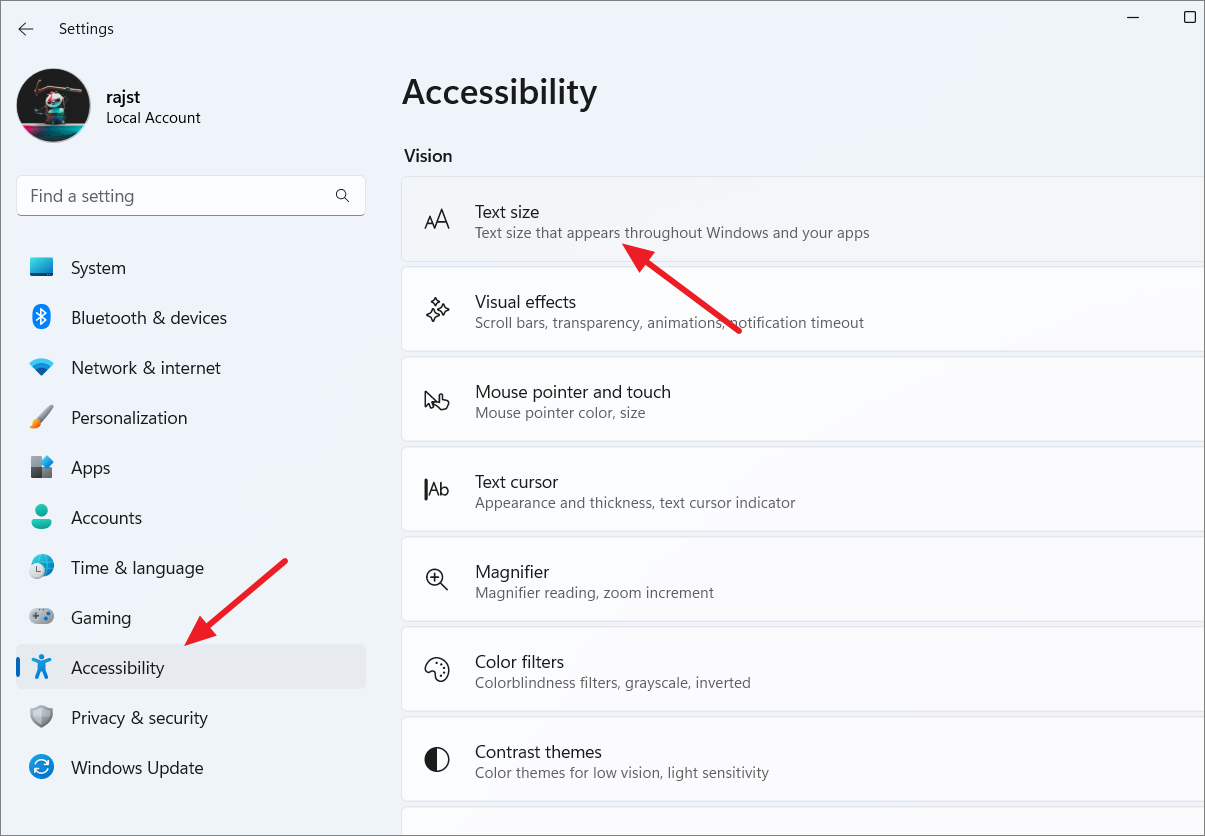Go back using the back arrow
Screen dimensions: 1205x836
[26, 29]
